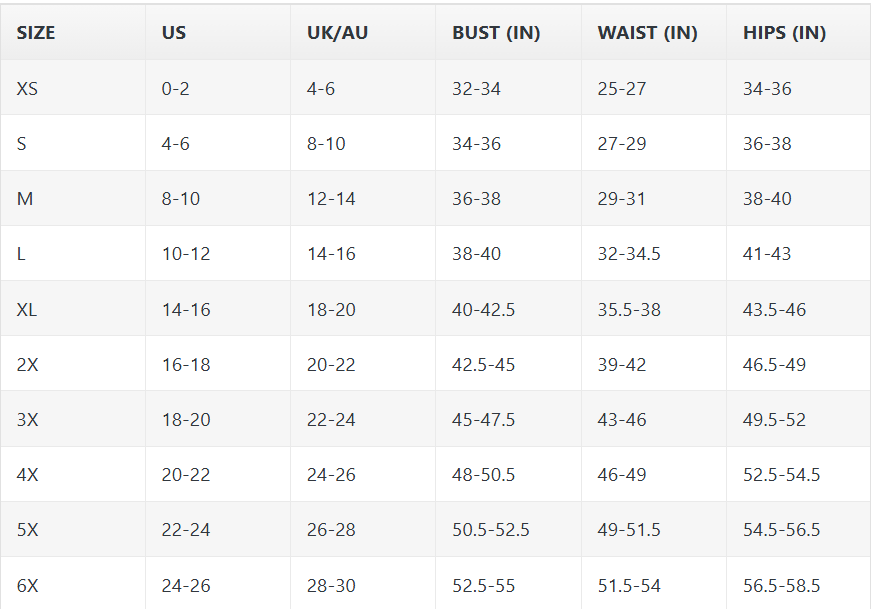Click the US column header

(x=174, y=33)
